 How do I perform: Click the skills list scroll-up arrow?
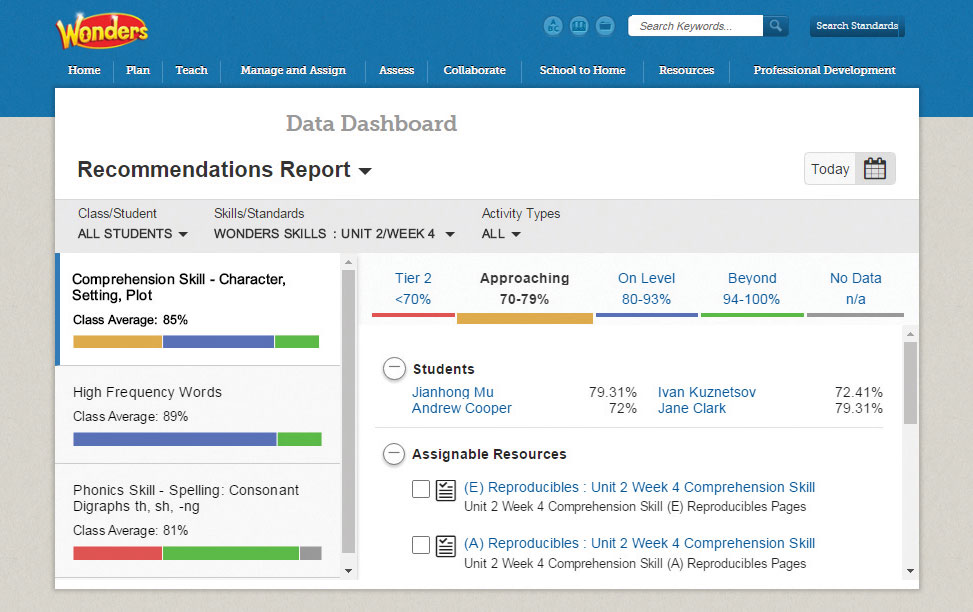348,262
